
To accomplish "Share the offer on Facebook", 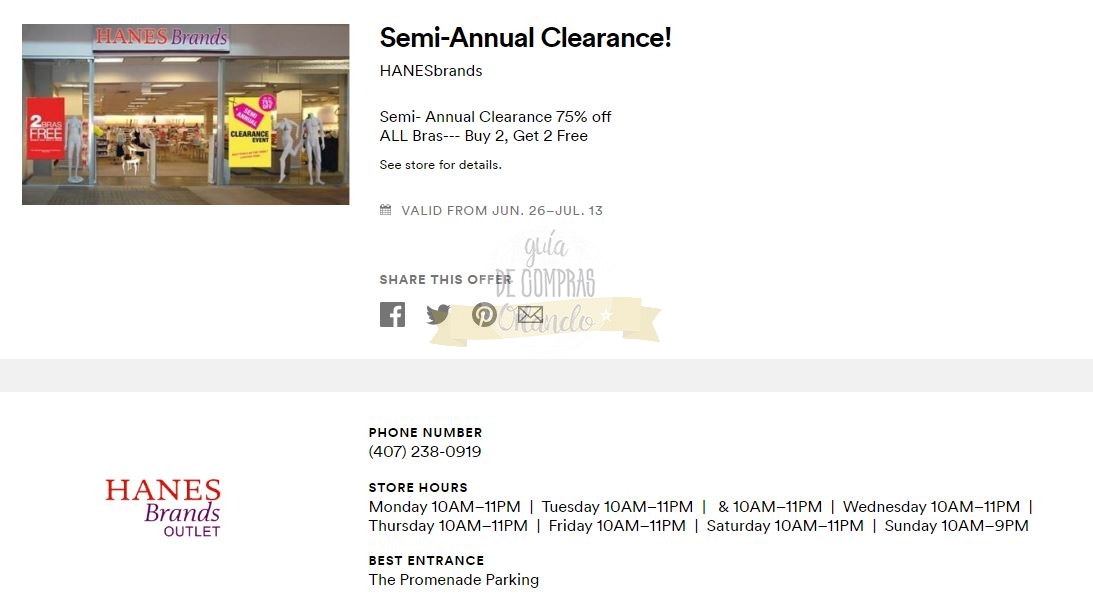I will (392, 315).
